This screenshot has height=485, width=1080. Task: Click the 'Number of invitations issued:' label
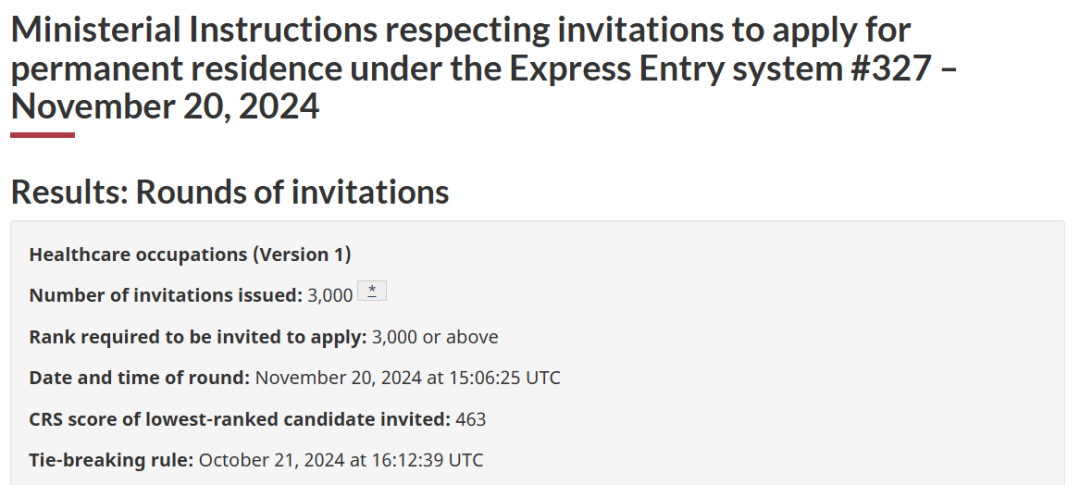(166, 296)
